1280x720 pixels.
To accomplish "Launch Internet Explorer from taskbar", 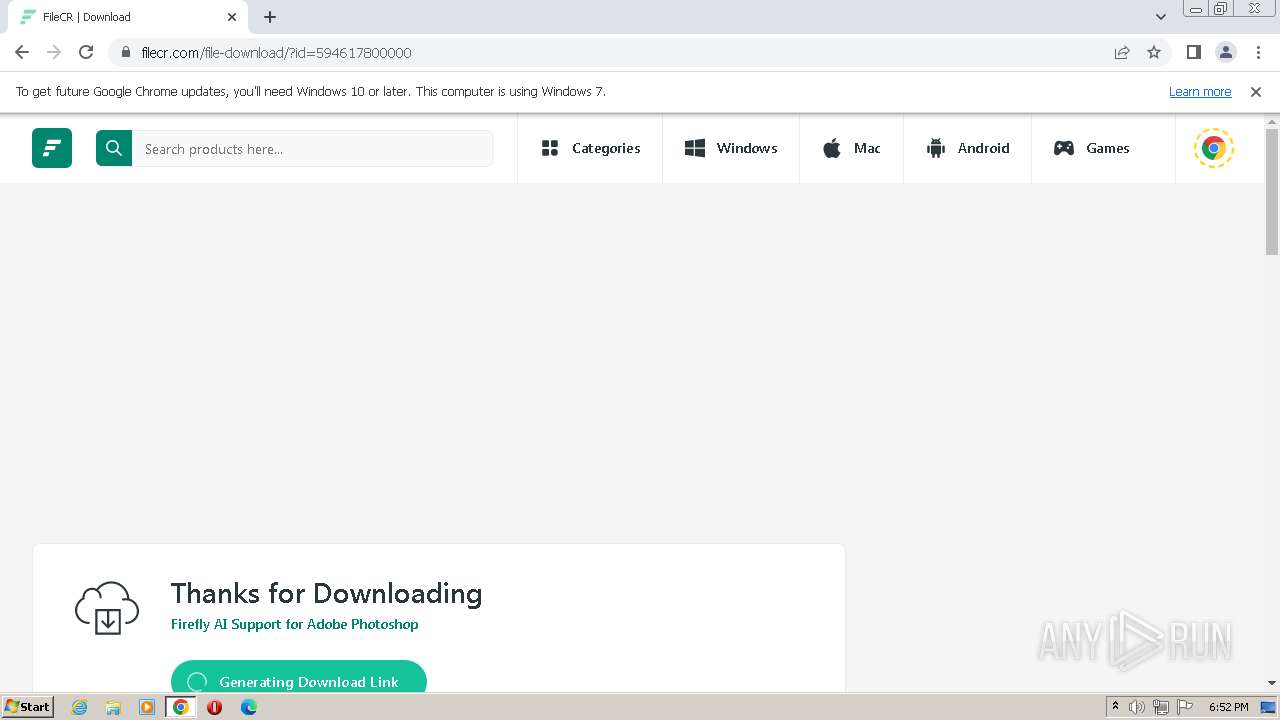I will pyautogui.click(x=80, y=707).
